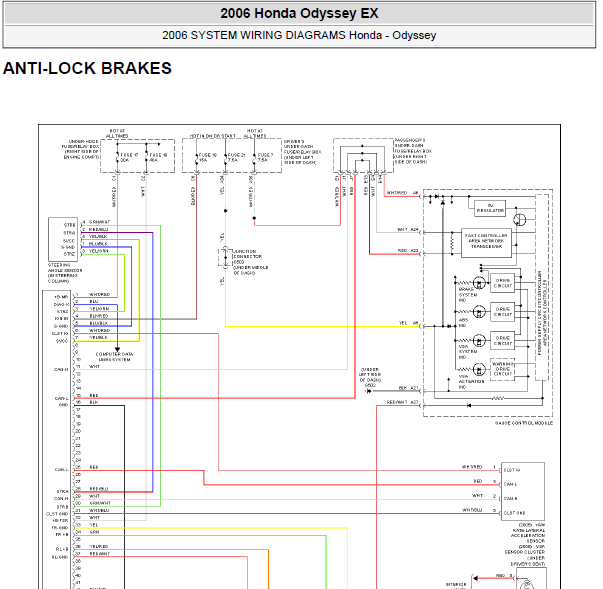Click RED/BLU pin 2 label at steering sensor
The image size is (603, 589).
click(96, 229)
